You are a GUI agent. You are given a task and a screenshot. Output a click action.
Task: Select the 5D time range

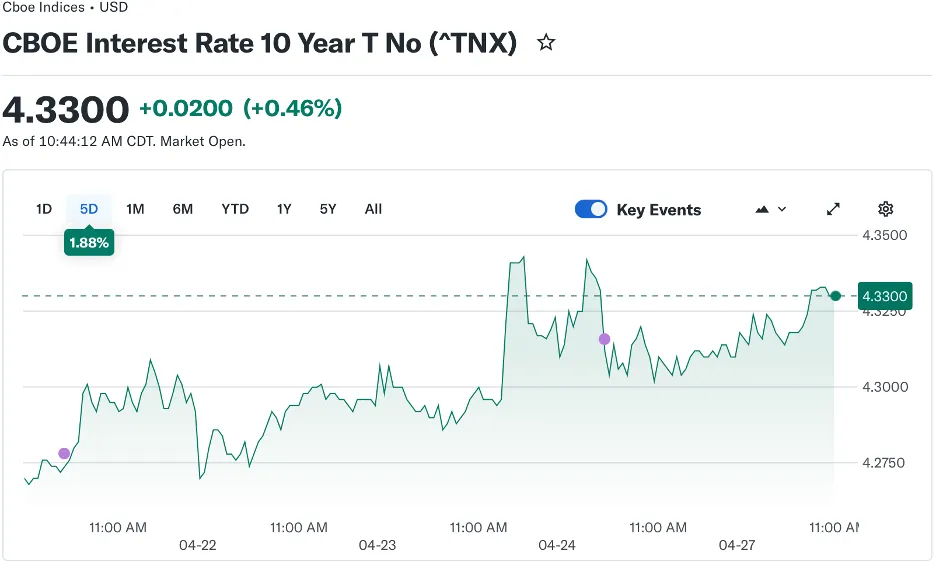[x=89, y=209]
